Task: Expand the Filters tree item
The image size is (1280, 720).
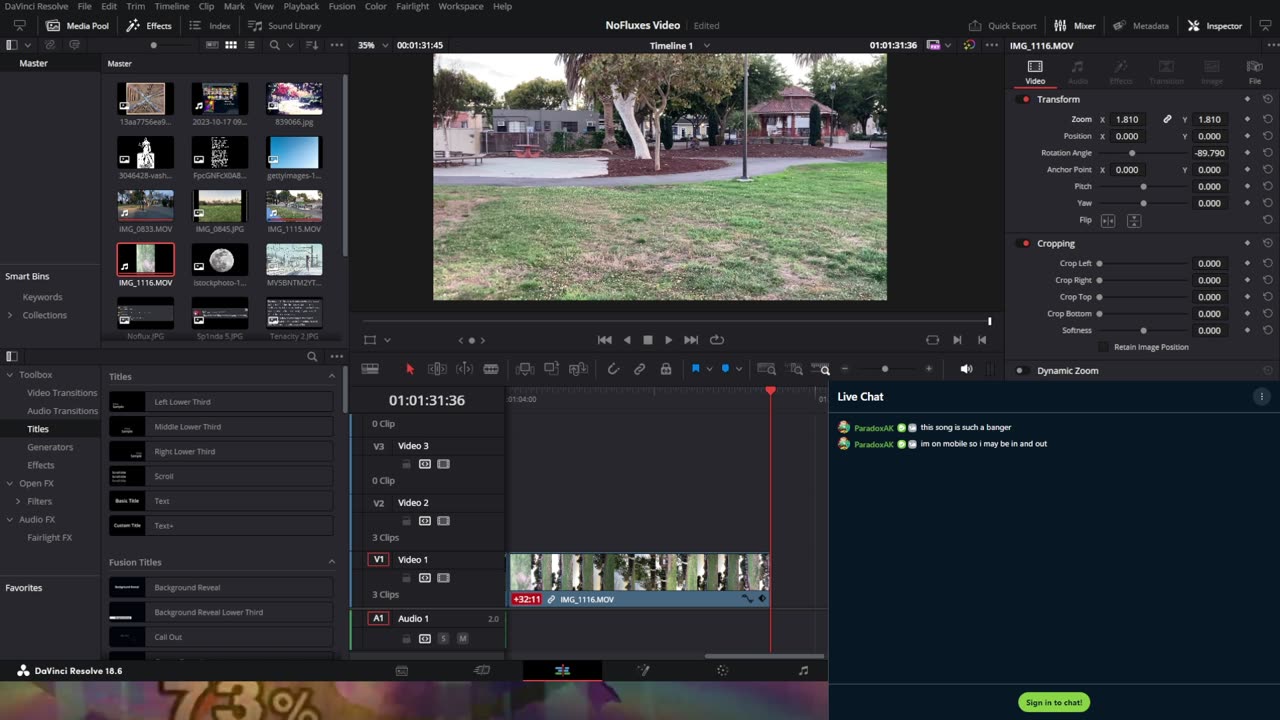Action: click(x=18, y=501)
